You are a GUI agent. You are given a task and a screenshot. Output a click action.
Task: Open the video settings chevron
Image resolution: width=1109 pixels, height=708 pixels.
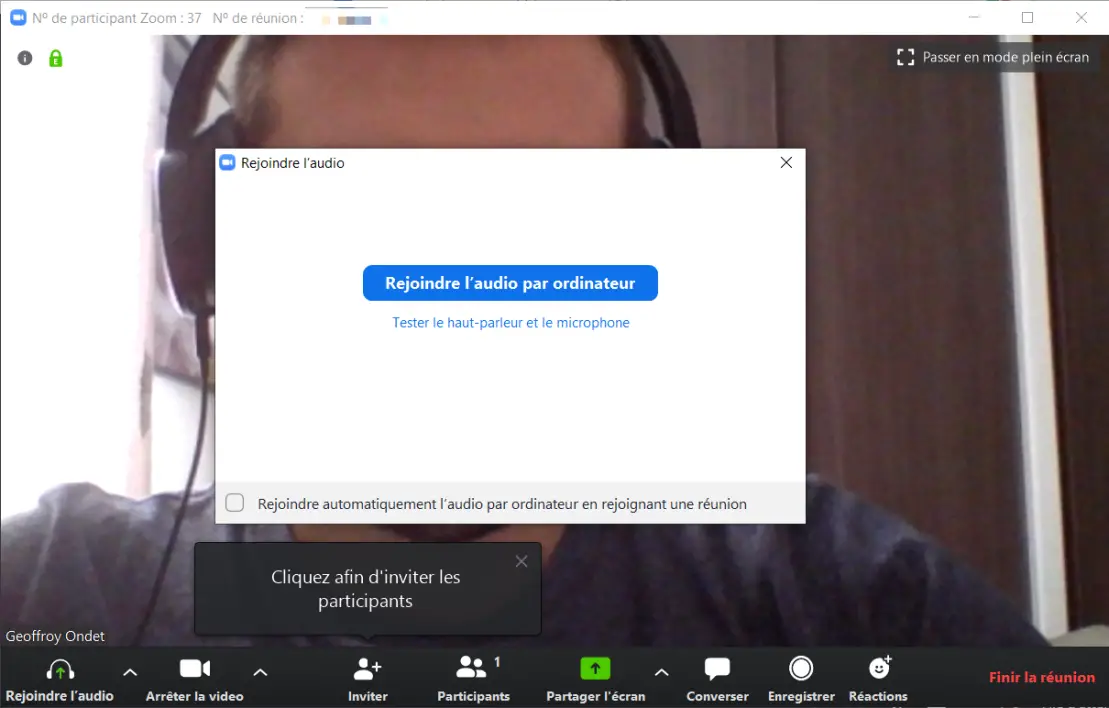[x=260, y=673]
